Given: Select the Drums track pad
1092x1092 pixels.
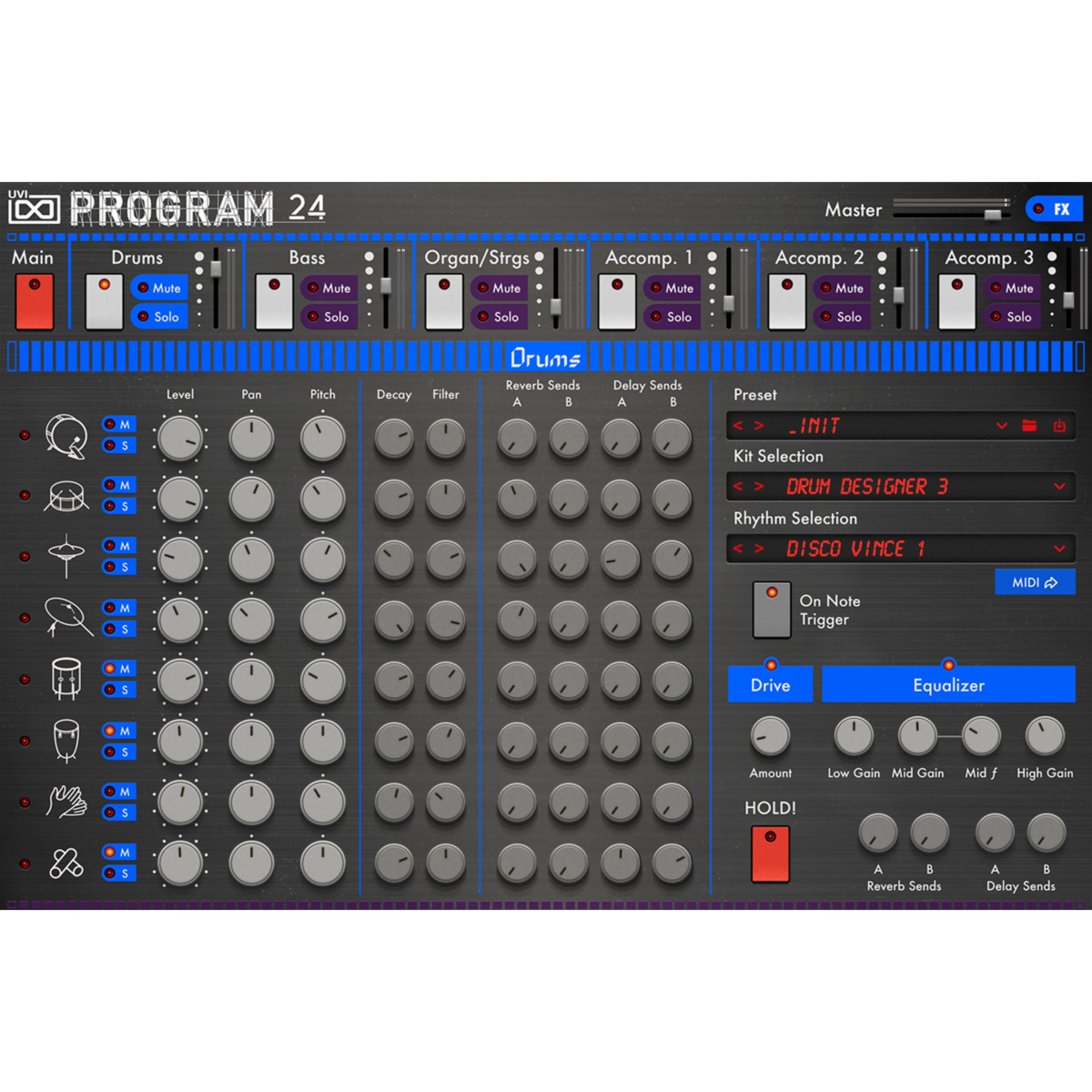Looking at the screenshot, I should 104,301.
